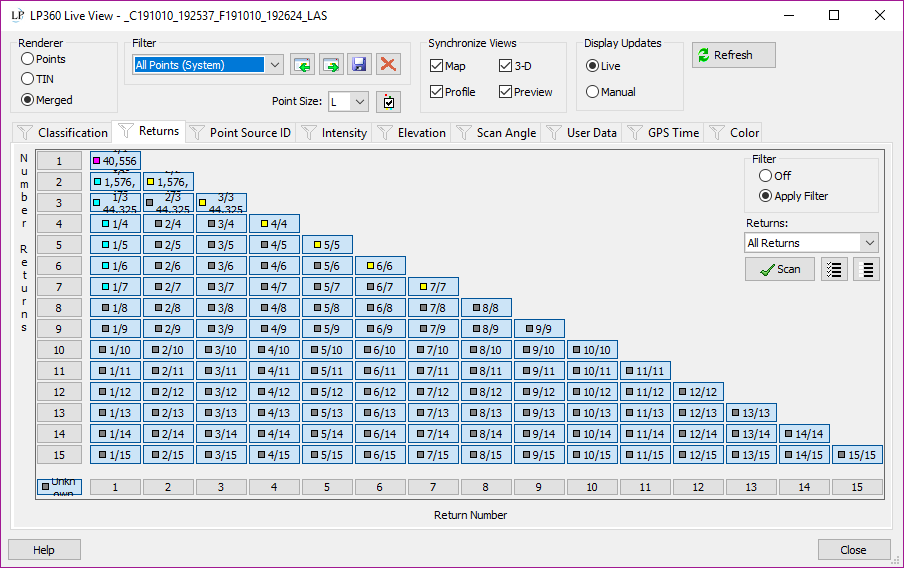Click the Close button at bottom right
Viewport: 904px width, 568px height.
(x=853, y=550)
